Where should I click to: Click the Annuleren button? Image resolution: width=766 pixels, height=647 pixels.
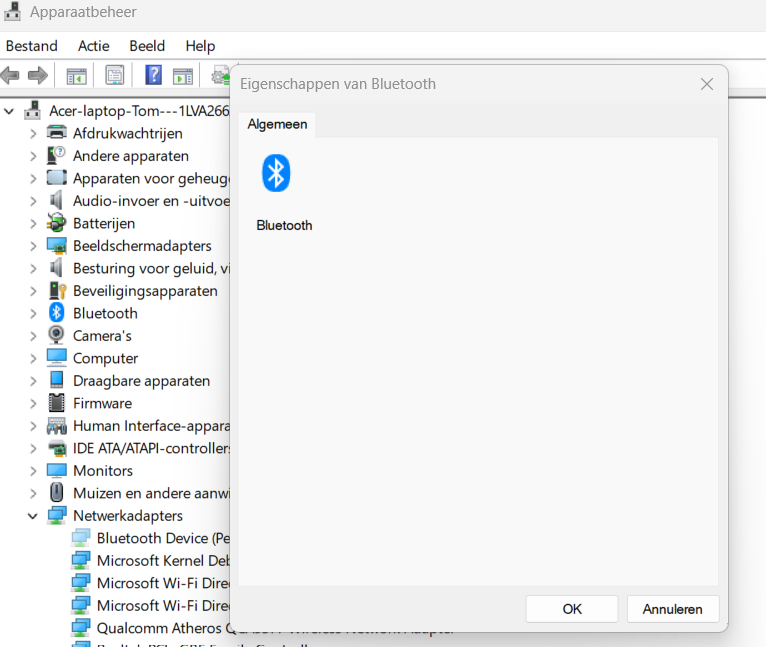click(x=672, y=608)
